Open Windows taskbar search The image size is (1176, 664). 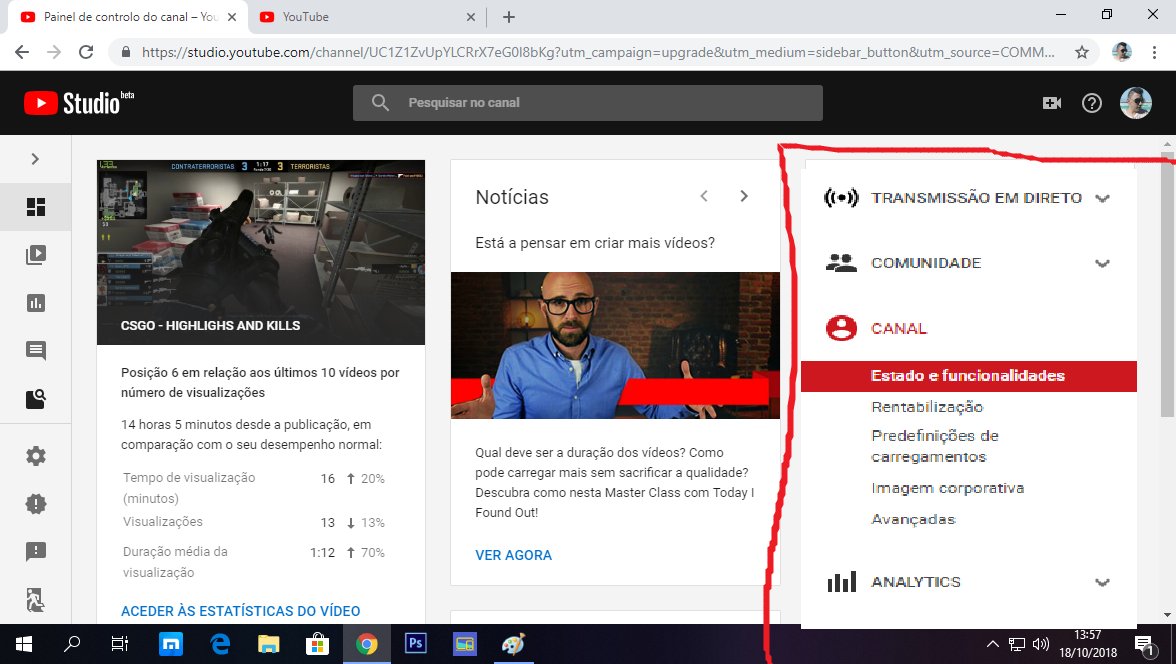(x=71, y=644)
